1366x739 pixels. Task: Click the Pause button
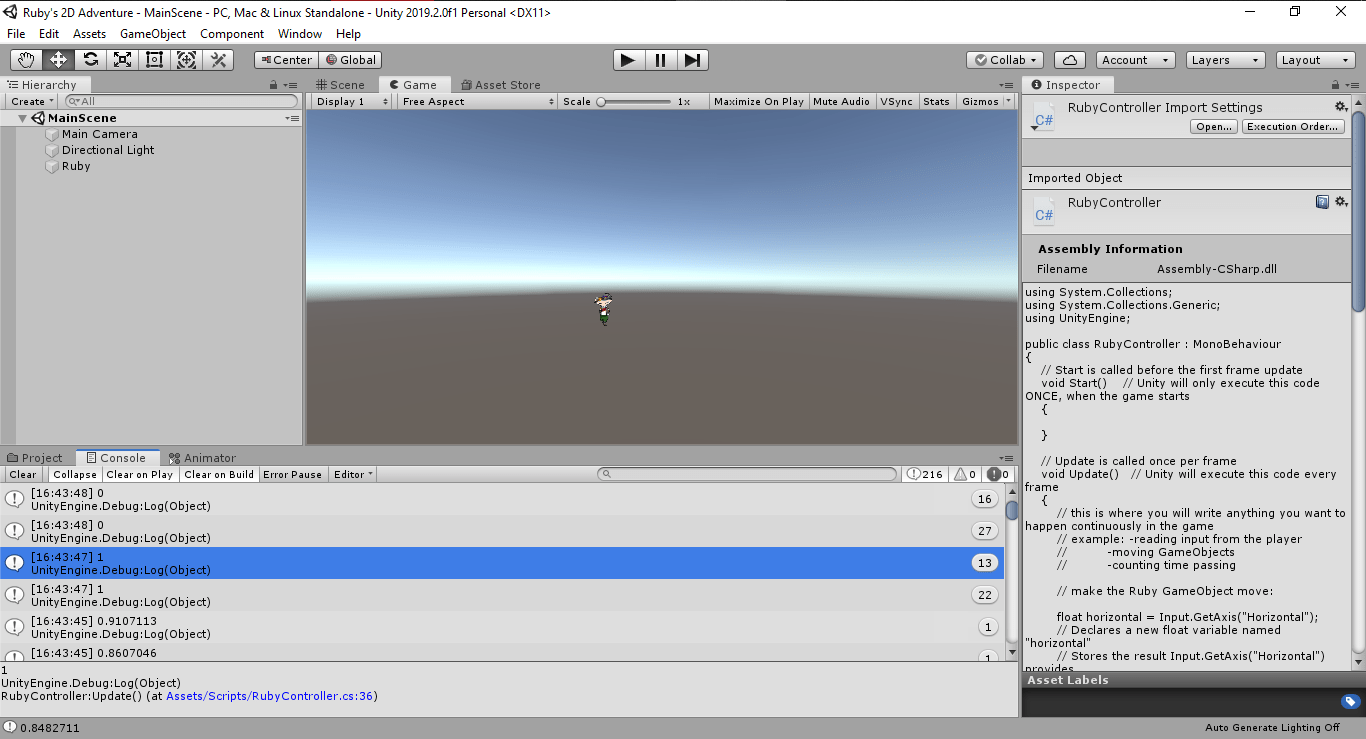[x=660, y=60]
